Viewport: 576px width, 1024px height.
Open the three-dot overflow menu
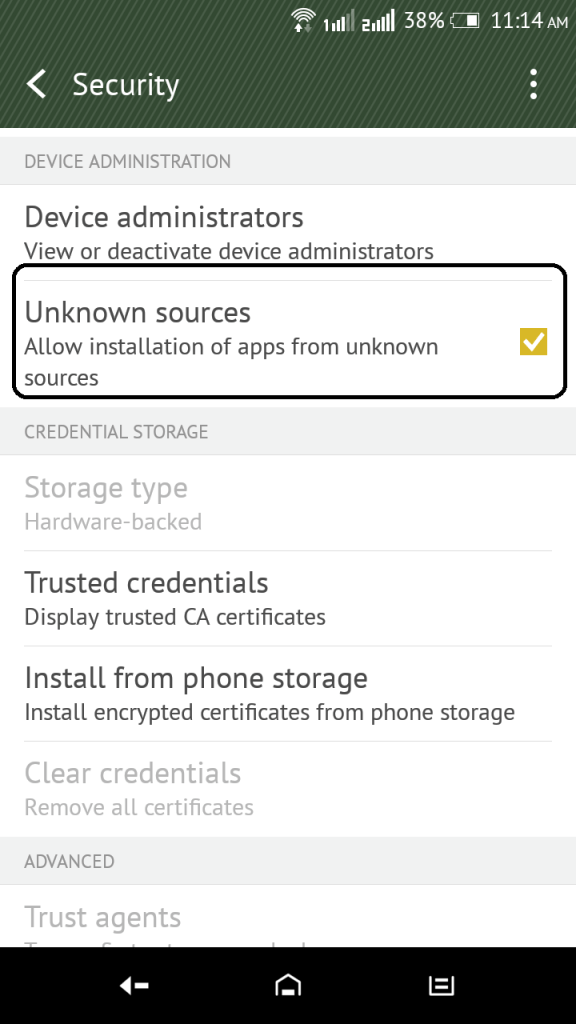point(534,84)
